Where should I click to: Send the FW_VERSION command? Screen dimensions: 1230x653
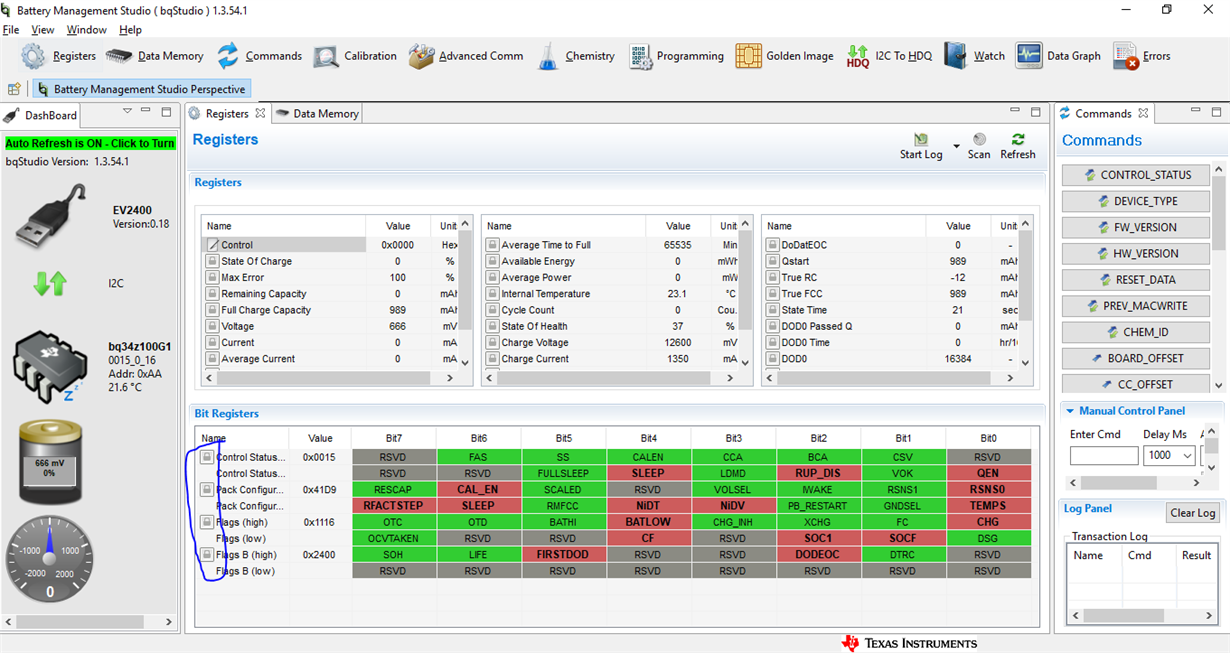coord(1135,227)
